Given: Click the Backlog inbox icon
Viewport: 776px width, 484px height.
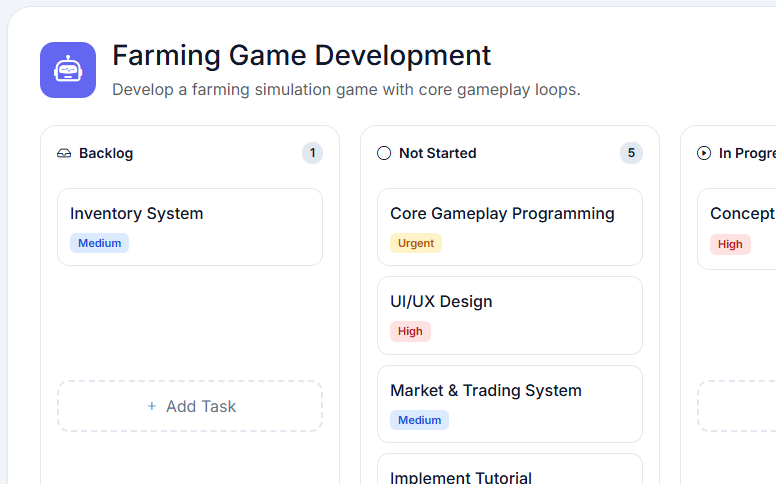Looking at the screenshot, I should point(64,153).
